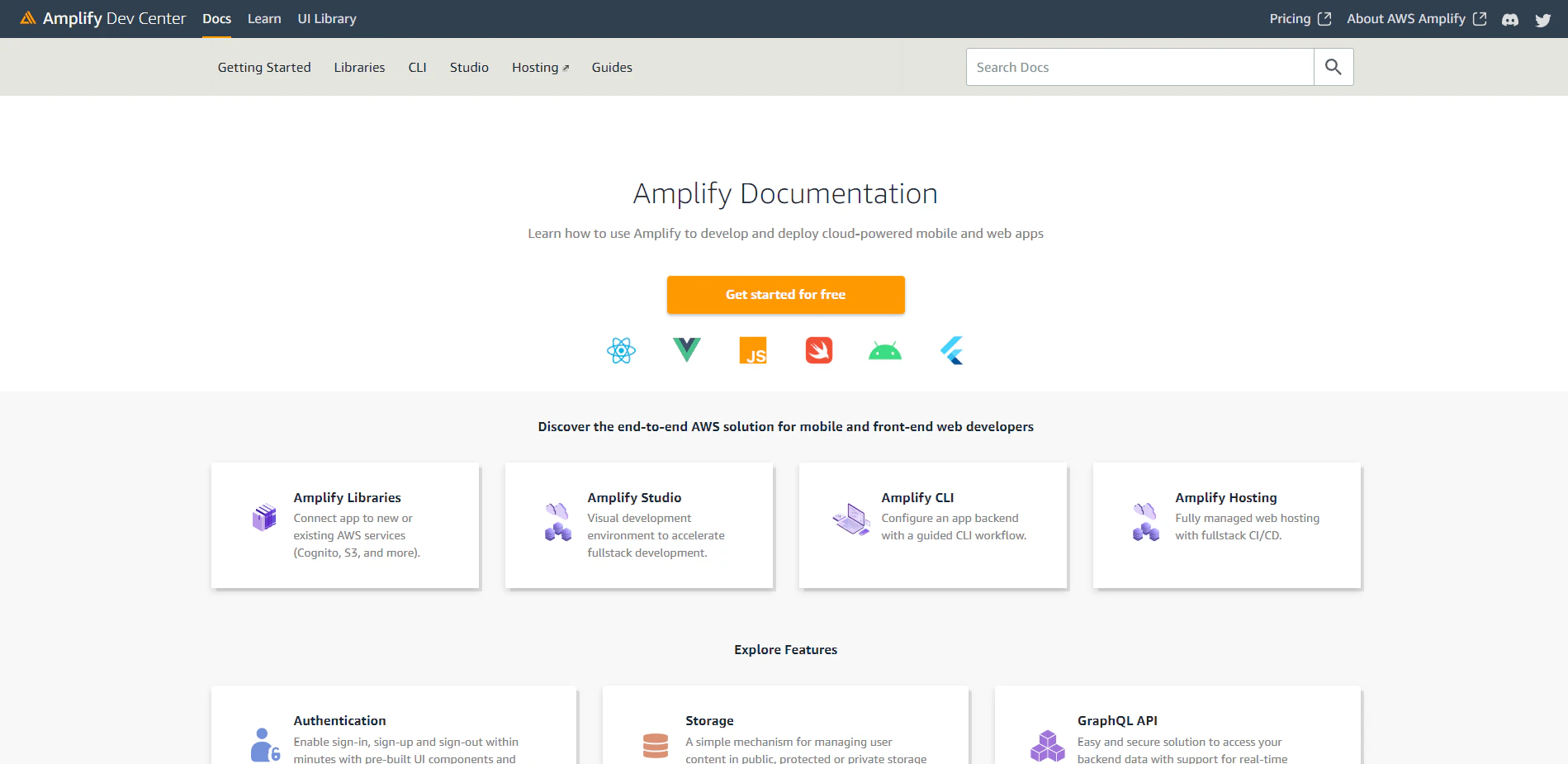Click the Amplify Libraries card icon
Viewport: 1568px width, 764px height.
(264, 517)
